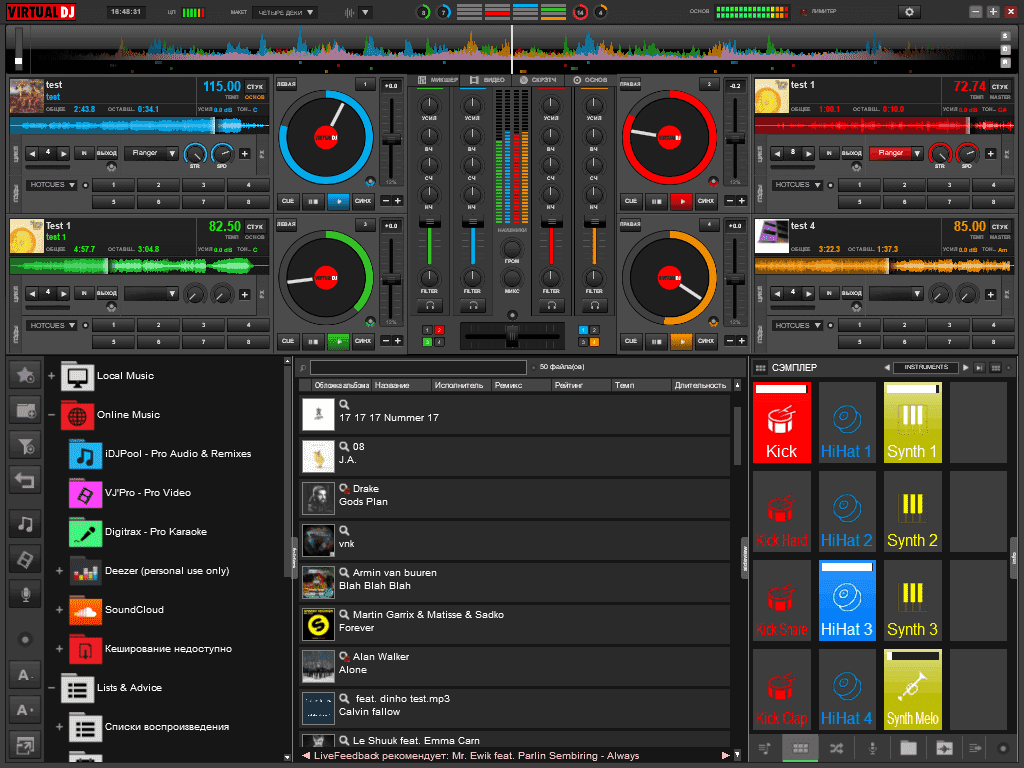Viewport: 1024px width, 768px height.
Task: Open the deck 2 Flanger effect dropdown arrow
Action: [917, 153]
